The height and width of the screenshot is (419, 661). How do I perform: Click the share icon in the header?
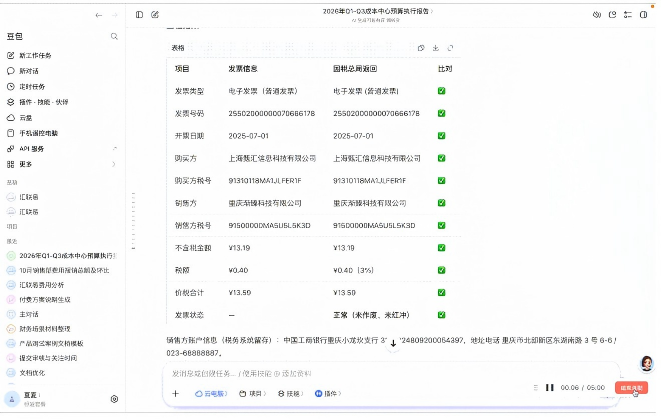(613, 15)
